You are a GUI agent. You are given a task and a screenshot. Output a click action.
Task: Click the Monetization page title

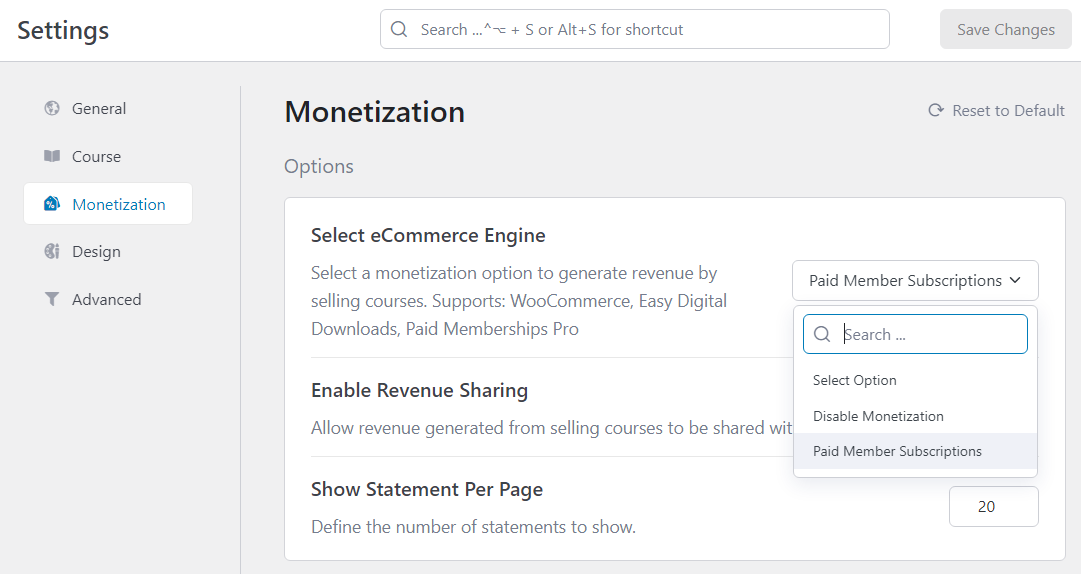pos(374,112)
